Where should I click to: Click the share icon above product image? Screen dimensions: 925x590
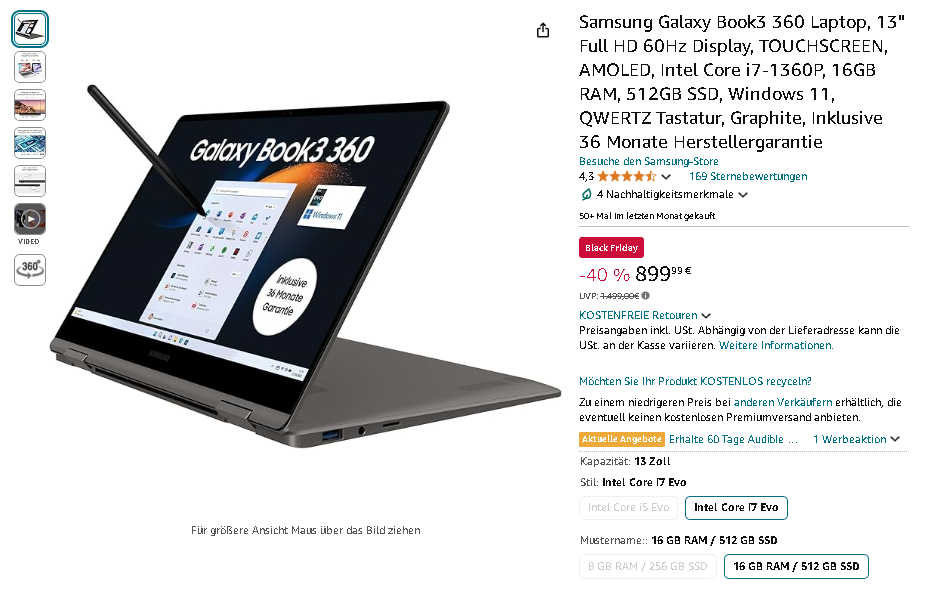(x=543, y=30)
